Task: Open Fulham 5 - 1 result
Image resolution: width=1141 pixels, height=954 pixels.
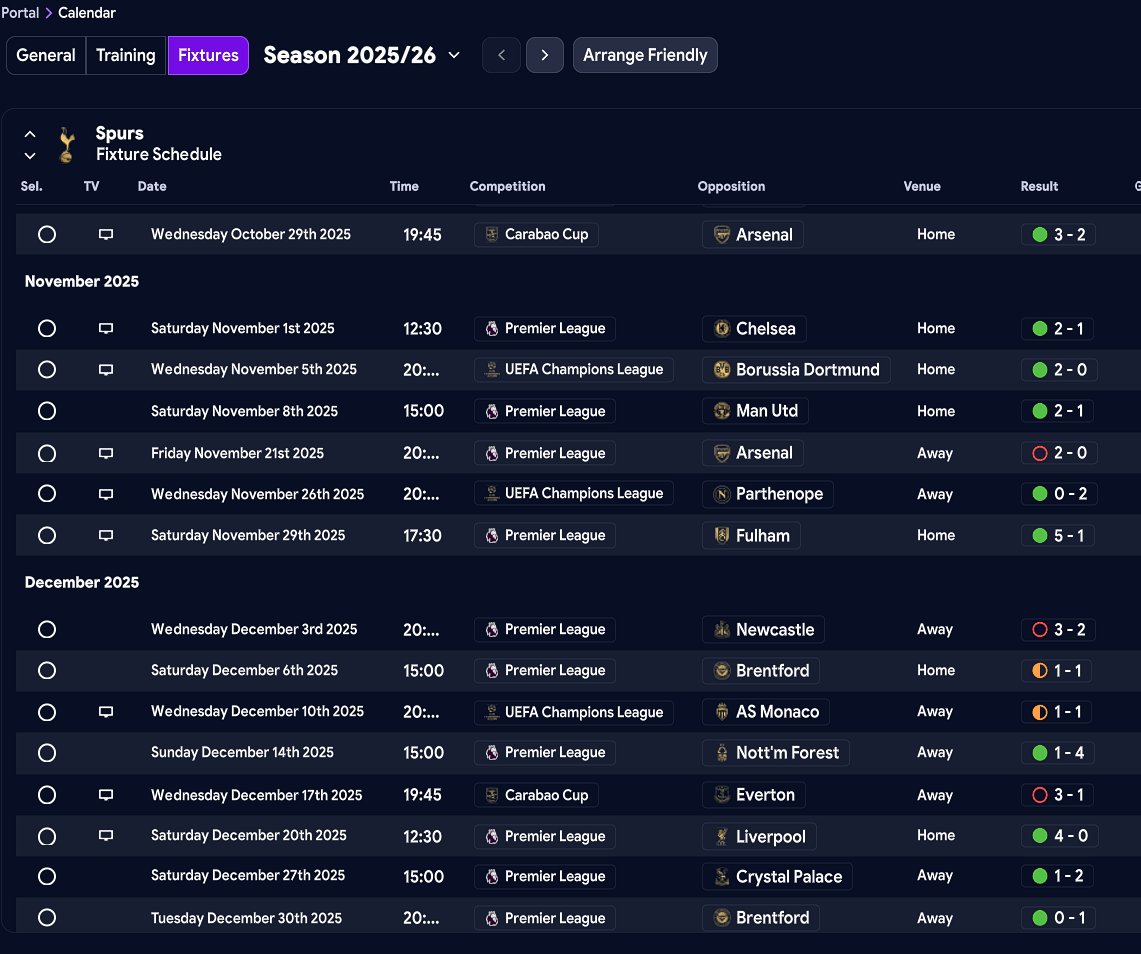Action: 1059,536
